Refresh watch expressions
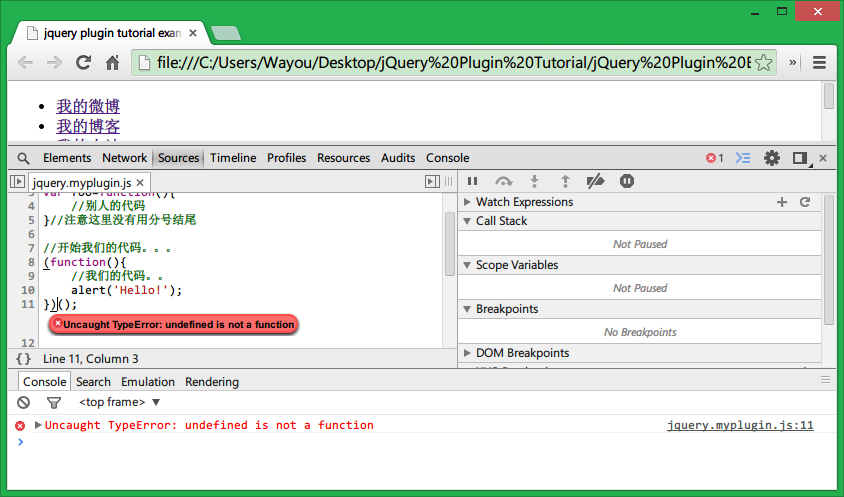 pyautogui.click(x=805, y=202)
